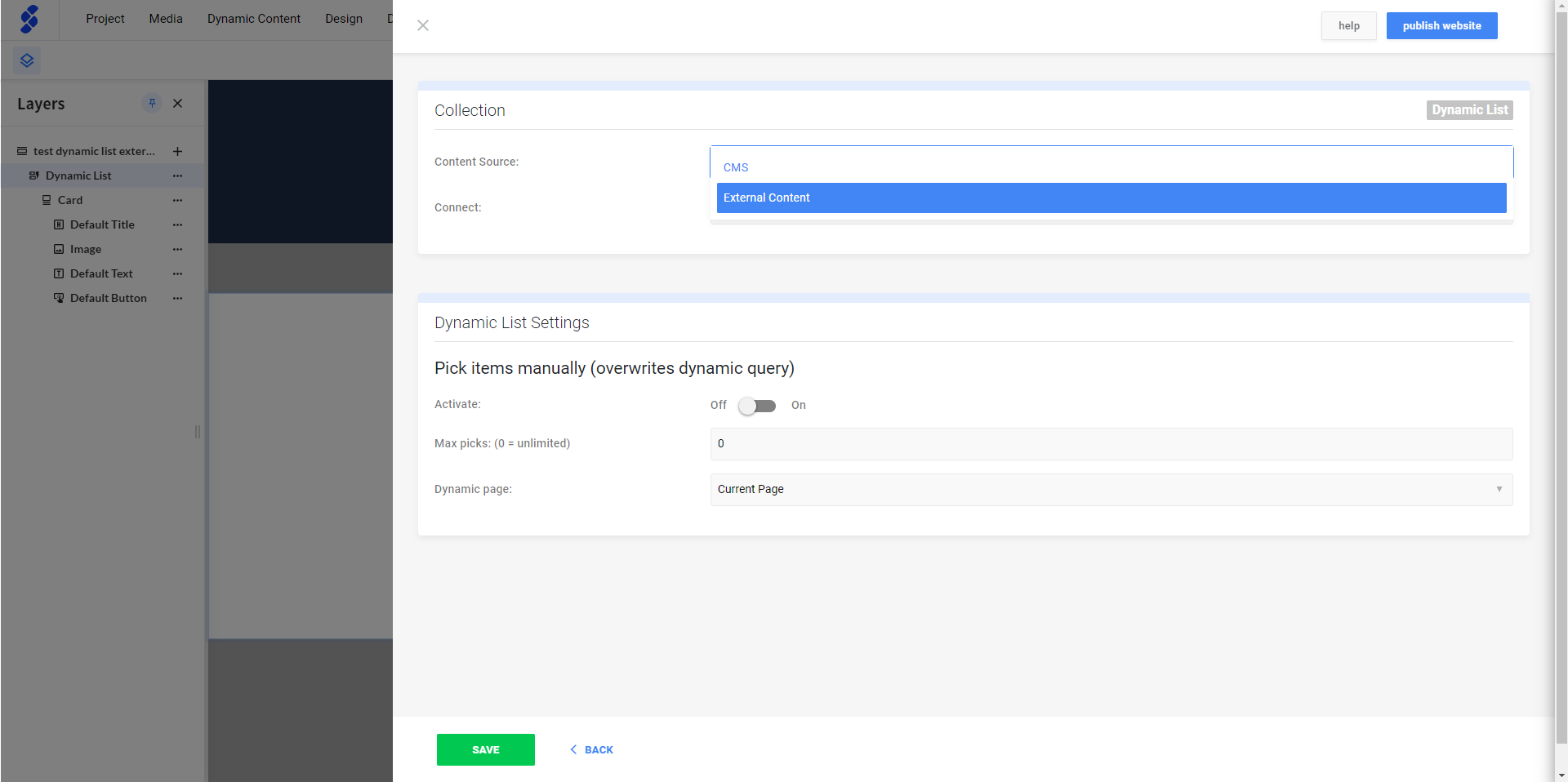Select the Card layer icon in Layers panel
This screenshot has height=782, width=1568.
[x=47, y=200]
